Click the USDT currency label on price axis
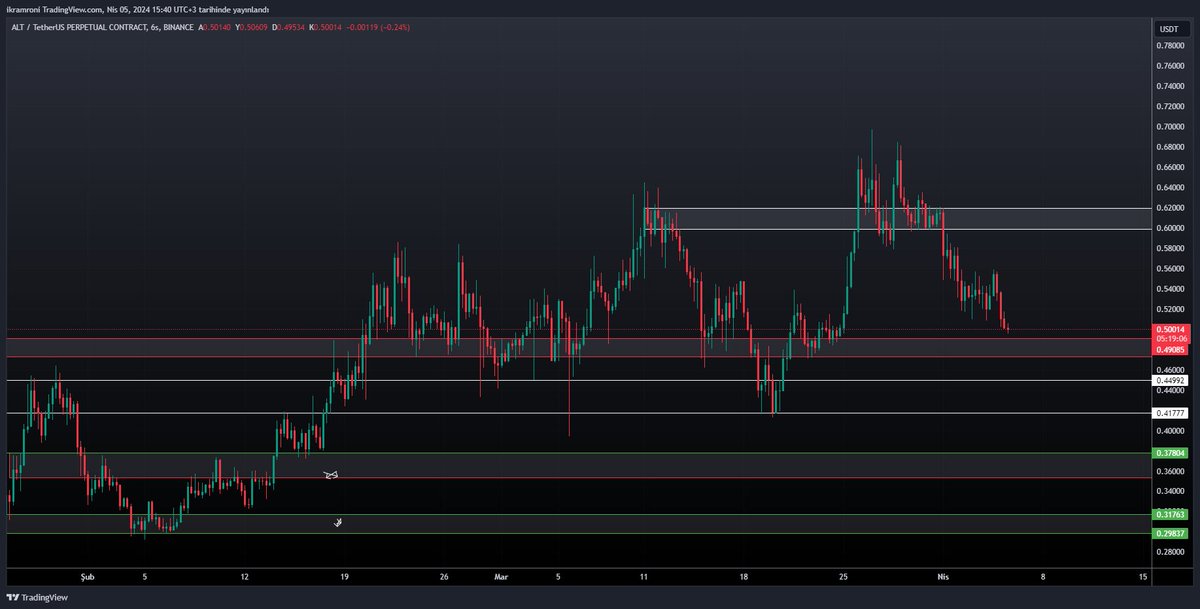 click(1169, 30)
